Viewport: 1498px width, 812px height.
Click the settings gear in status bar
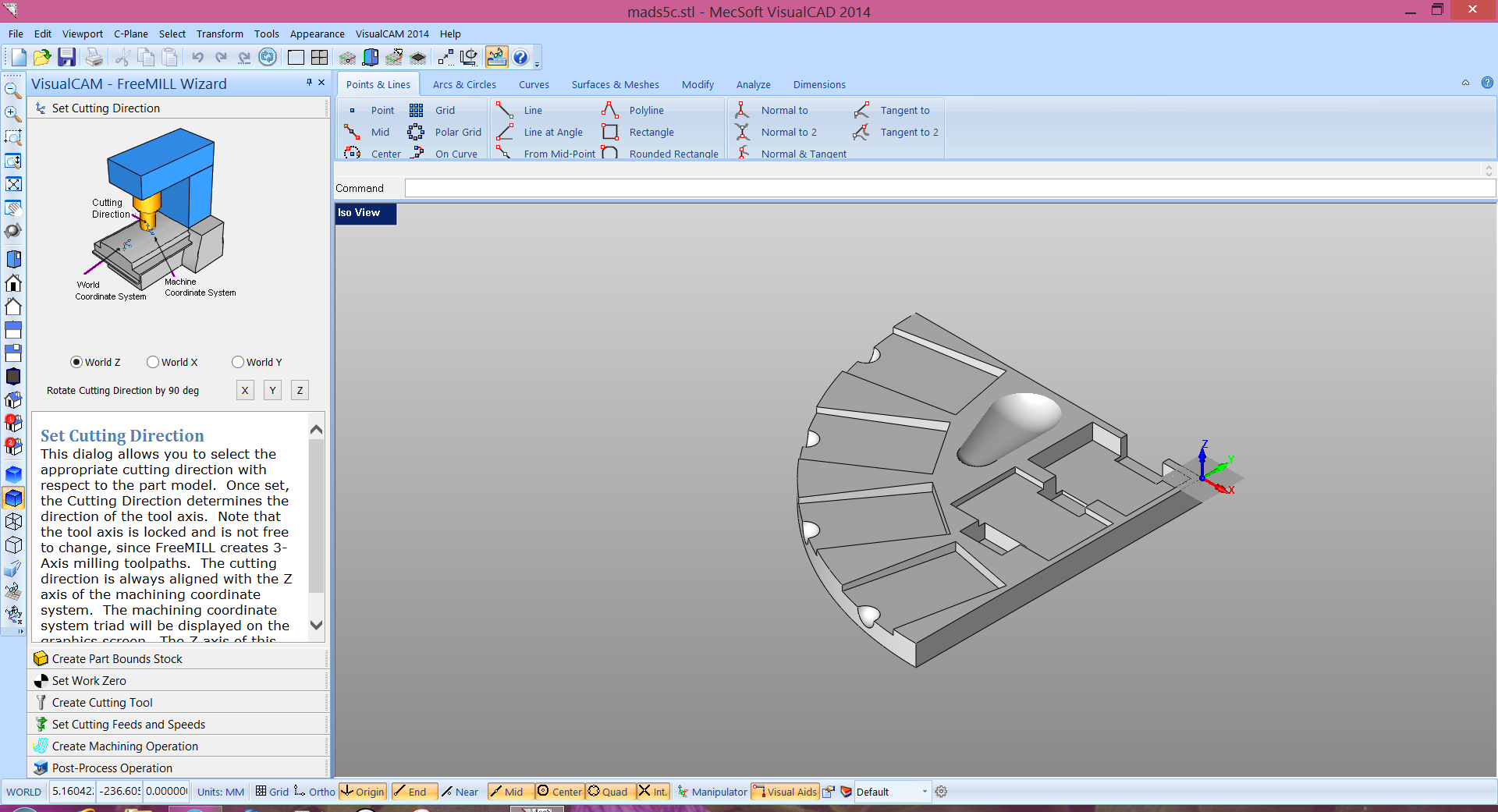(941, 792)
